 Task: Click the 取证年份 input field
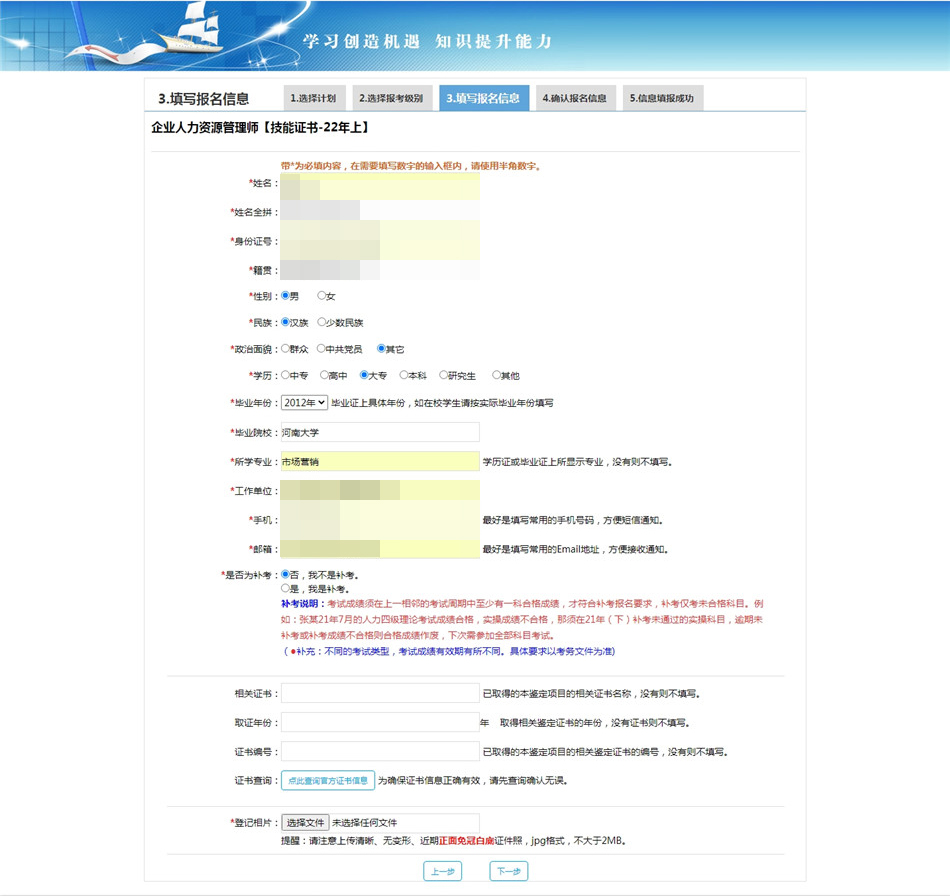click(x=380, y=722)
